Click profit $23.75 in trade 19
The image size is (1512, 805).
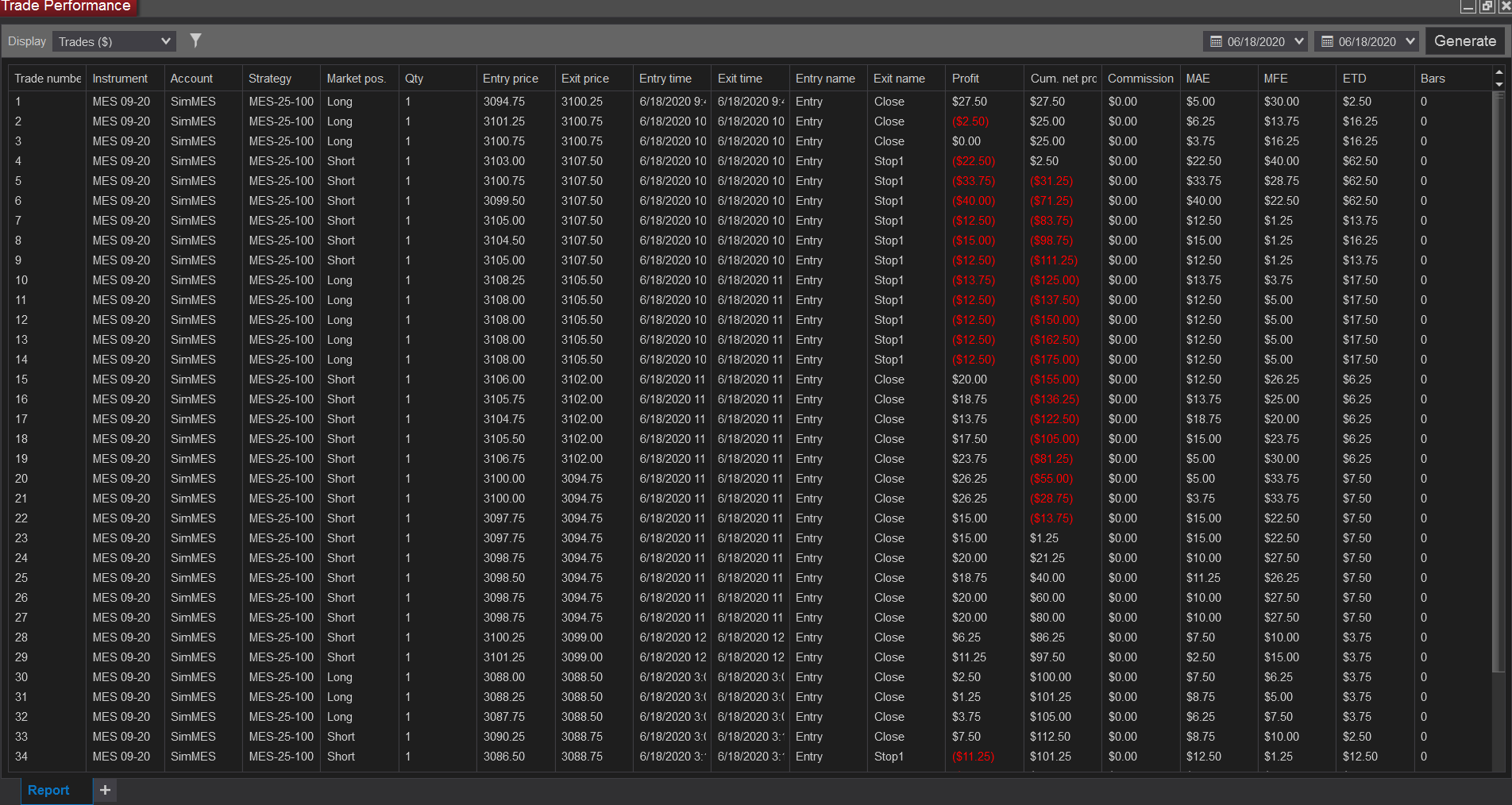coord(970,459)
